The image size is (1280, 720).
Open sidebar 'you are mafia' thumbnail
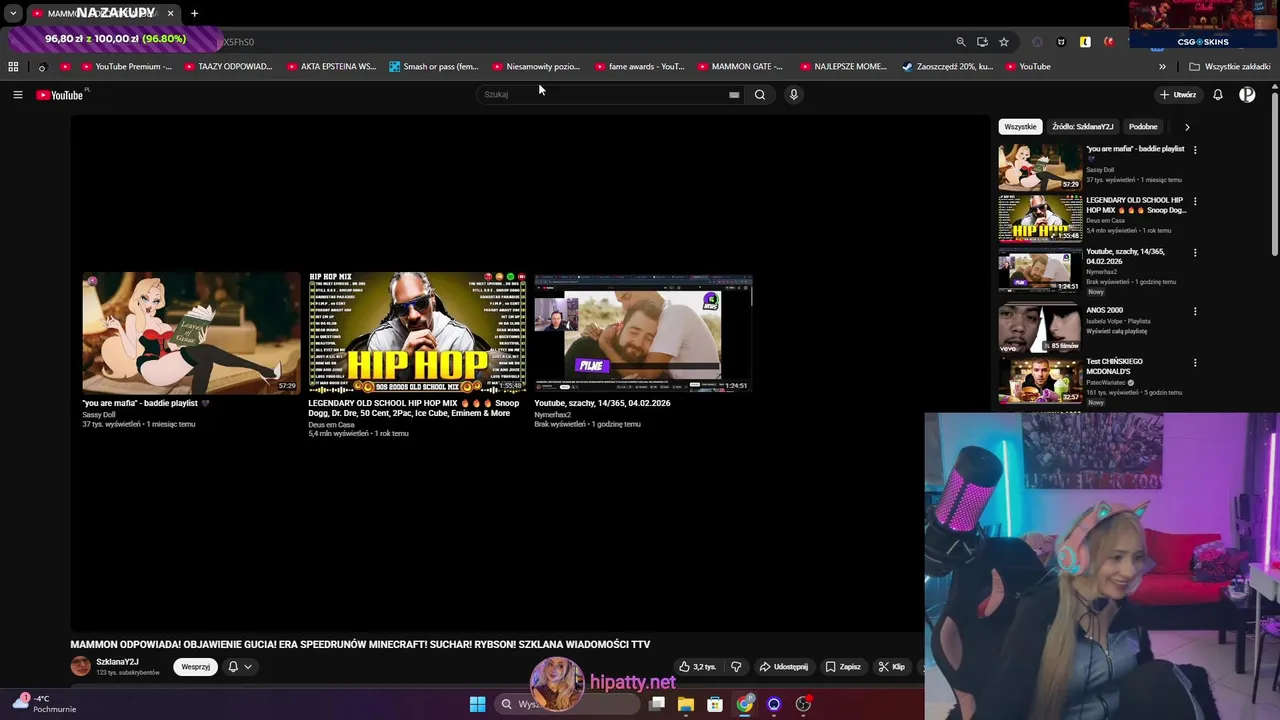tap(1040, 167)
